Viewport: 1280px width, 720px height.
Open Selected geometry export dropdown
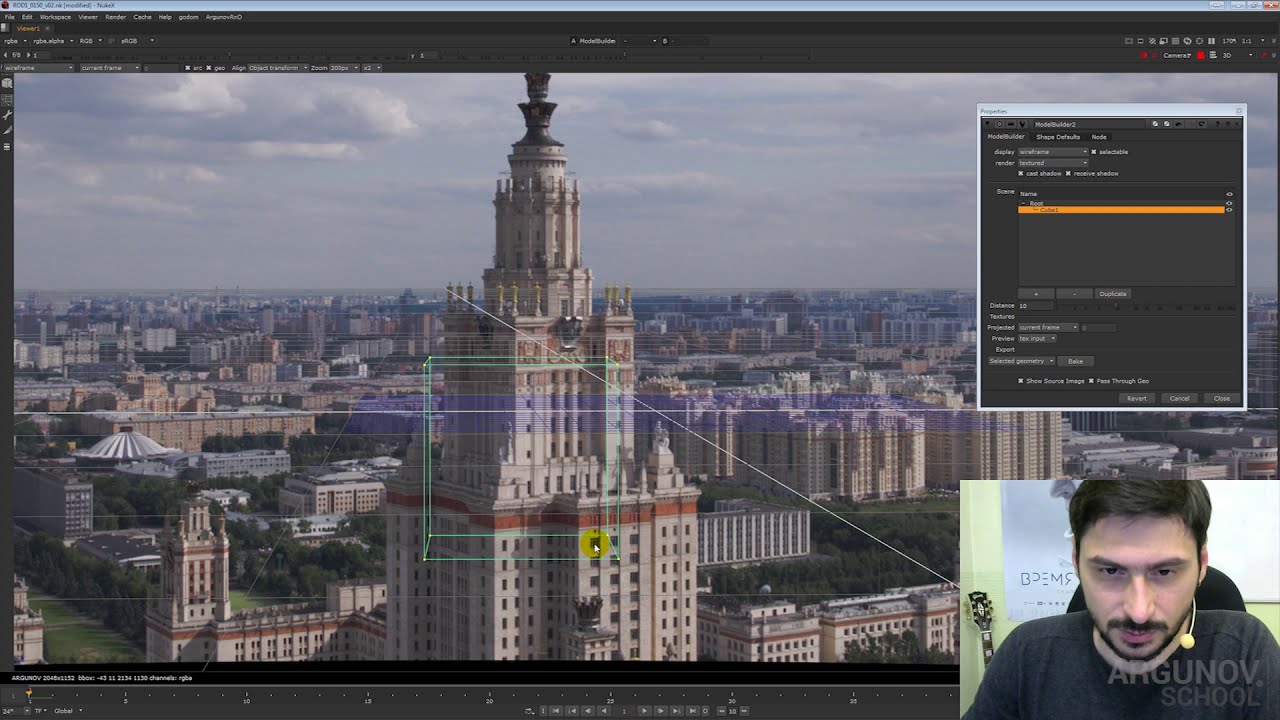[x=1020, y=361]
